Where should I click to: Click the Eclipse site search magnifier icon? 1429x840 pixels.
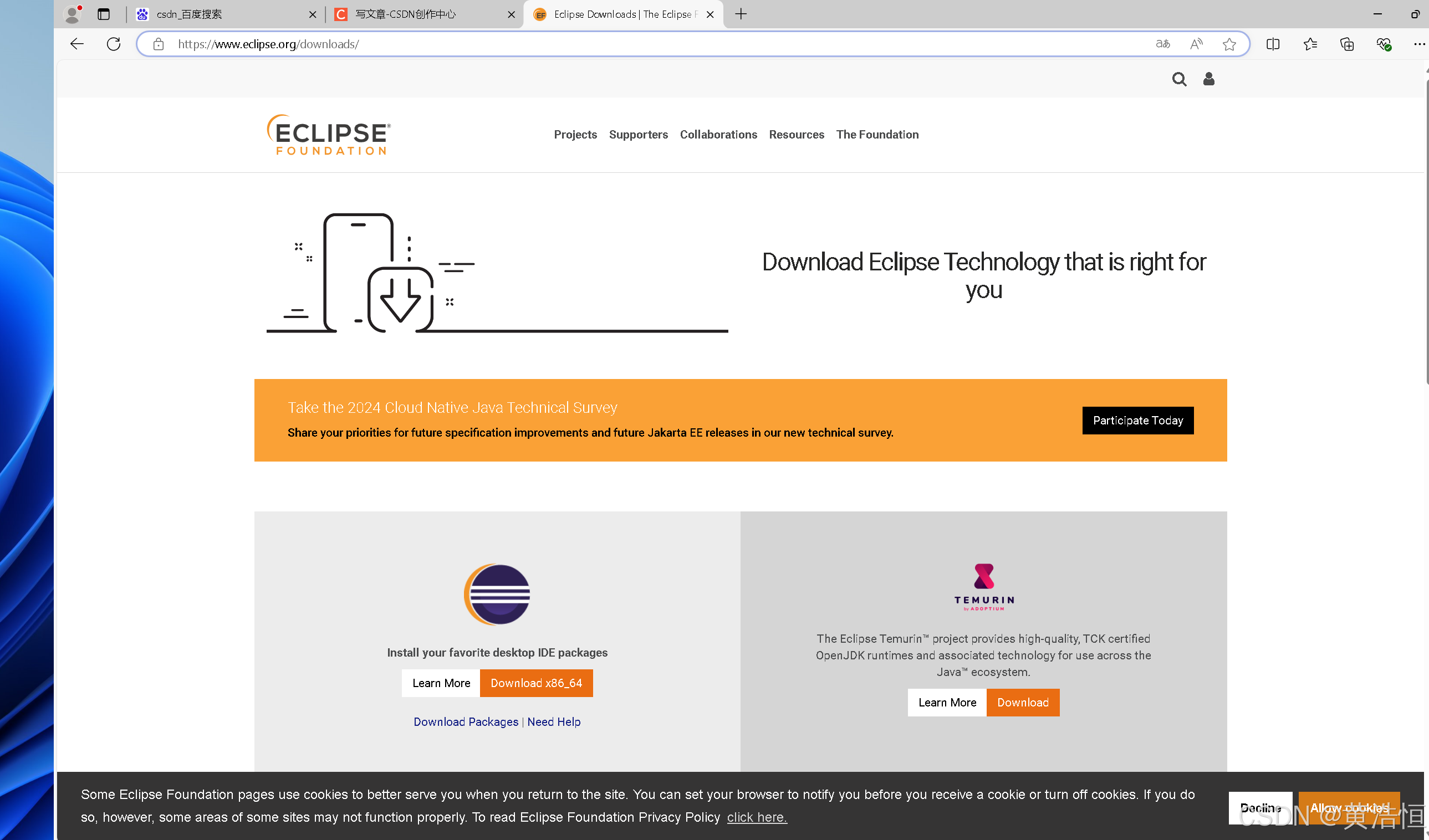(x=1180, y=79)
